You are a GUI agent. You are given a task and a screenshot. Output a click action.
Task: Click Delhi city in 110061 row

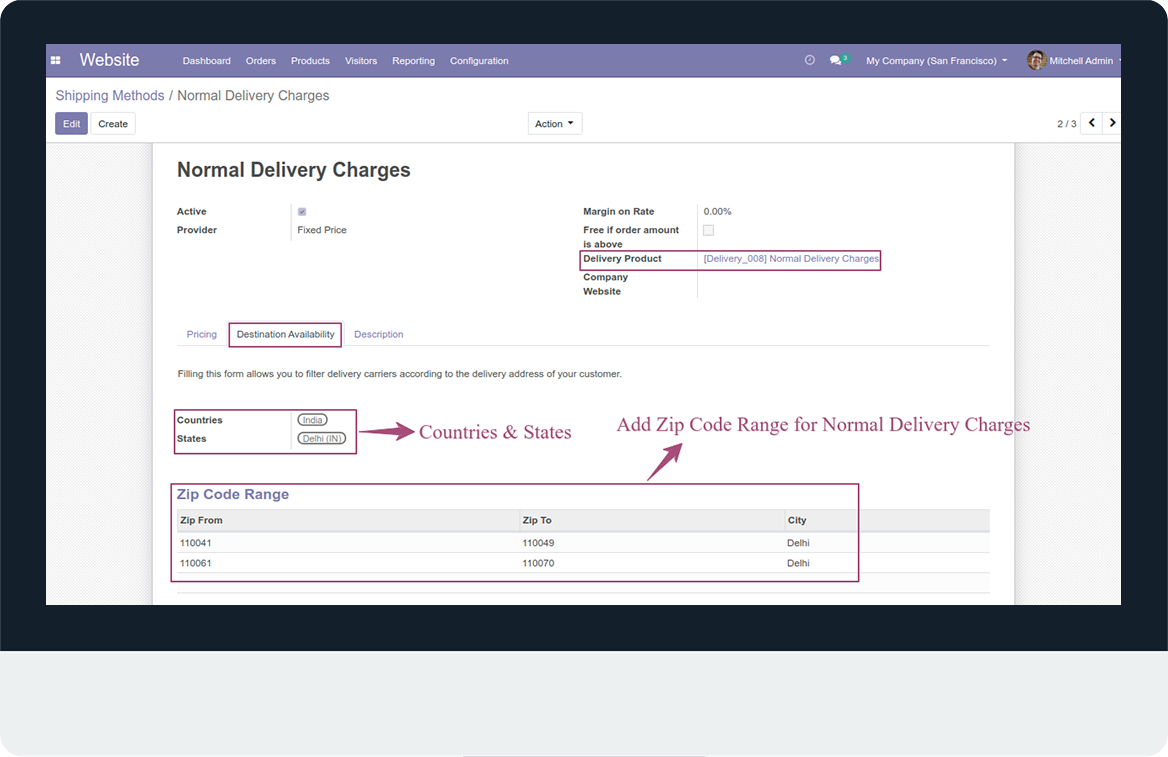click(799, 563)
